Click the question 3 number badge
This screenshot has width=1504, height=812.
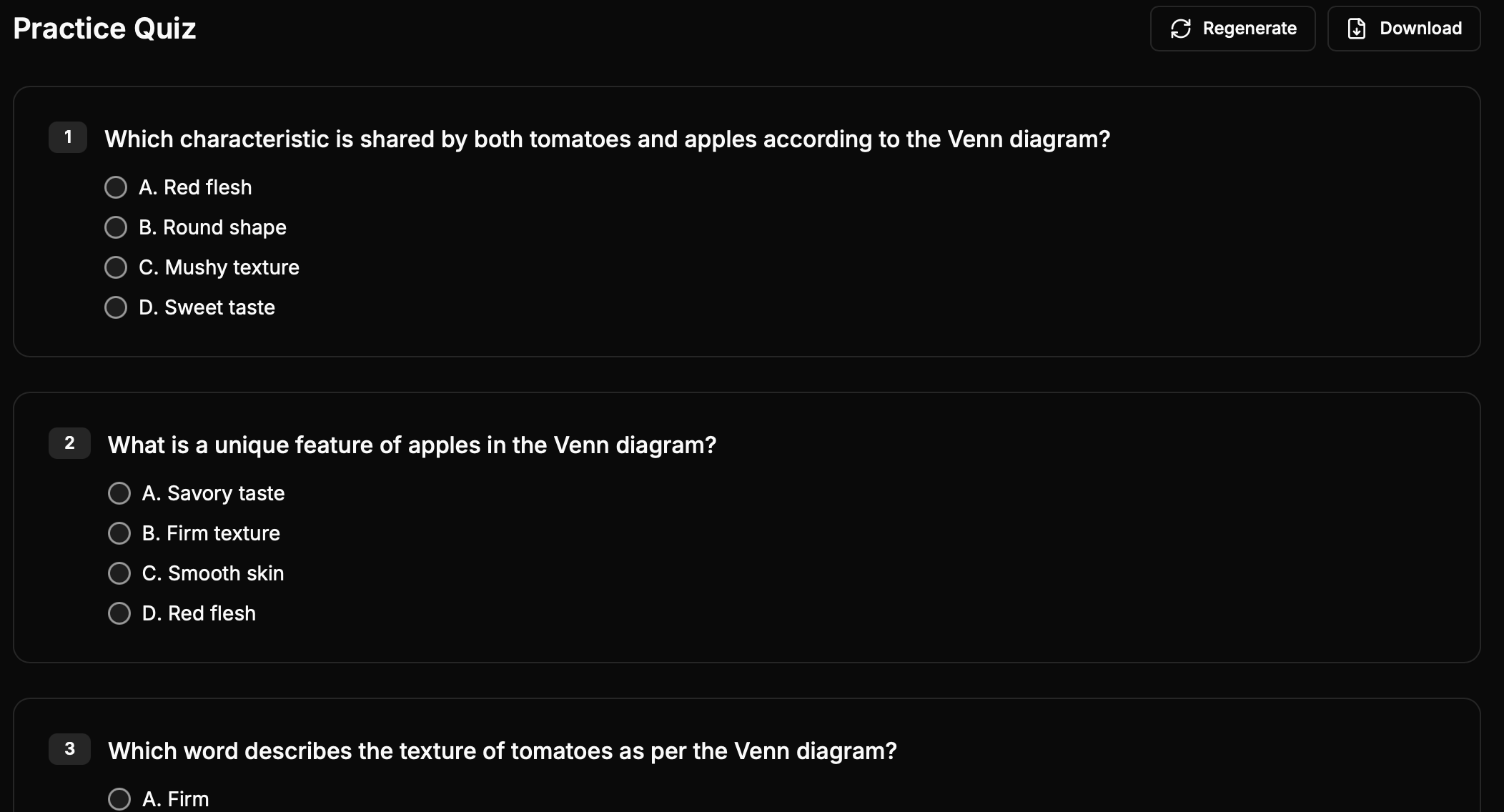69,749
